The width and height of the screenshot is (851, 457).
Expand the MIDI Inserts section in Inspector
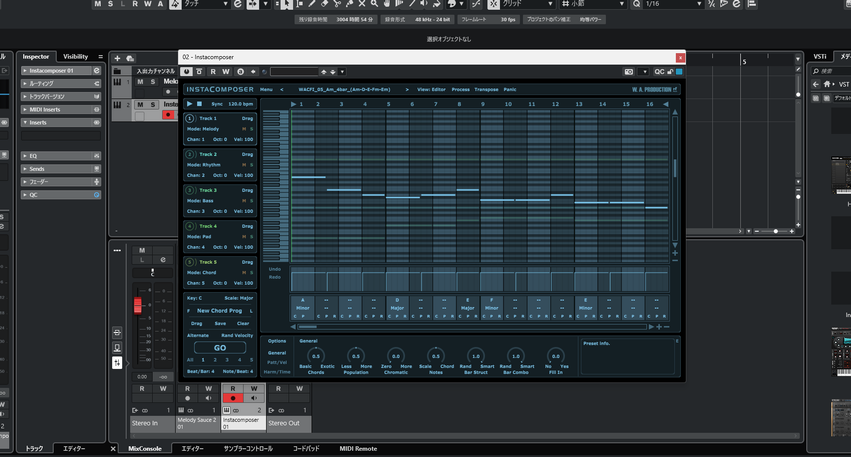(60, 110)
